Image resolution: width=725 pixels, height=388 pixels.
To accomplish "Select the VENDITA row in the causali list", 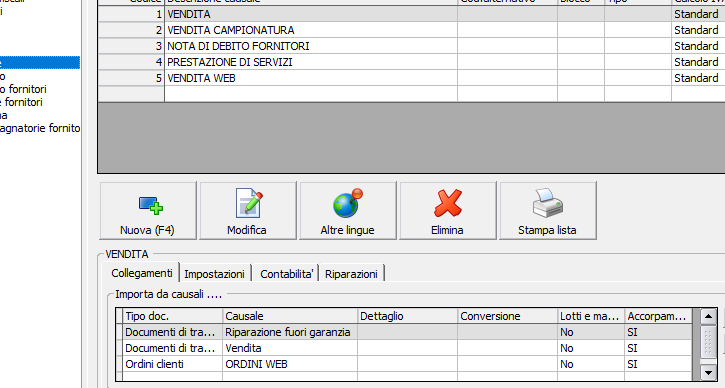I will point(412,14).
